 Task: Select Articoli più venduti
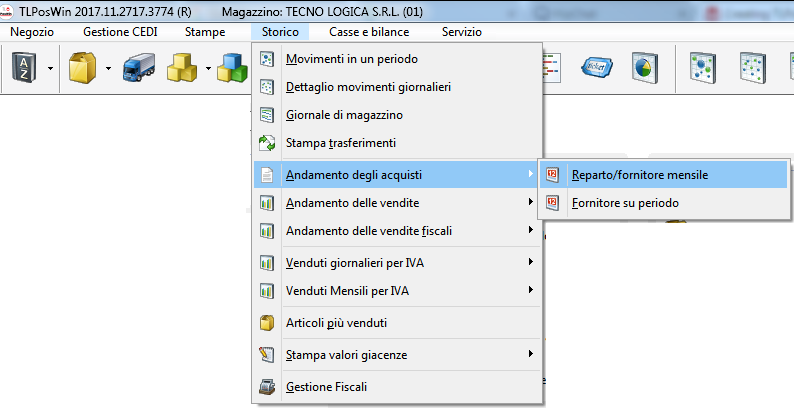(x=398, y=323)
